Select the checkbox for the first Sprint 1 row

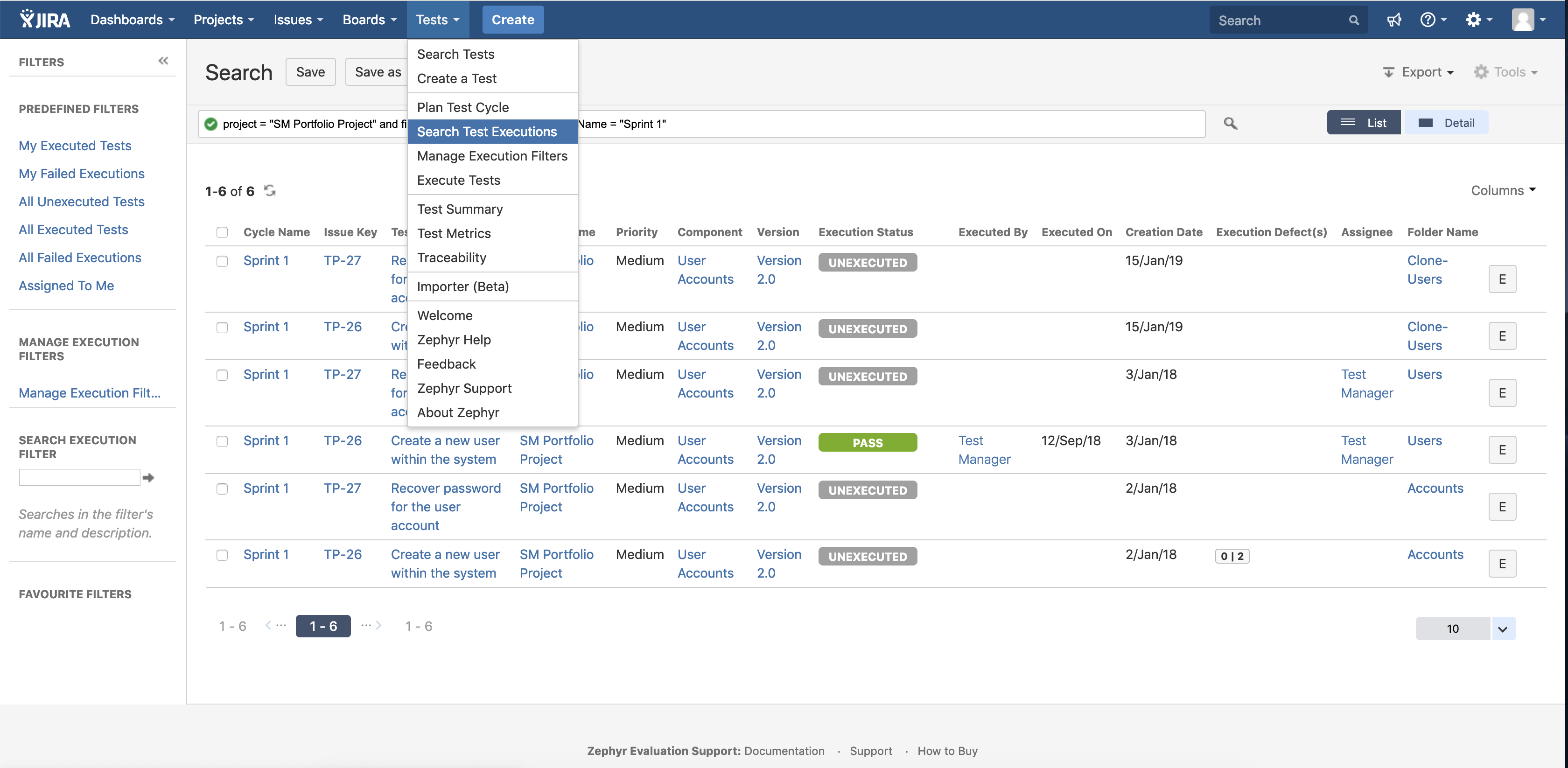[x=222, y=260]
